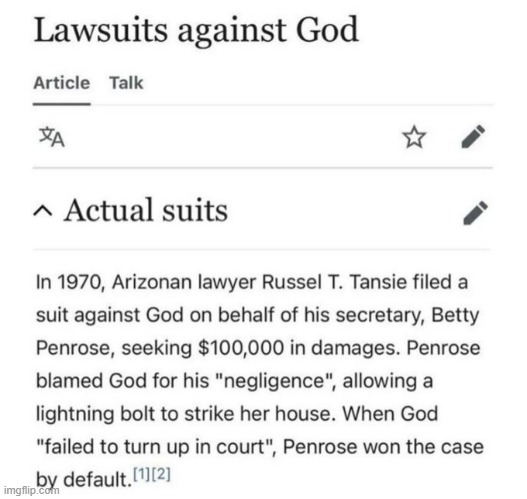Click the imgflip.com watermark

[x=32, y=490]
